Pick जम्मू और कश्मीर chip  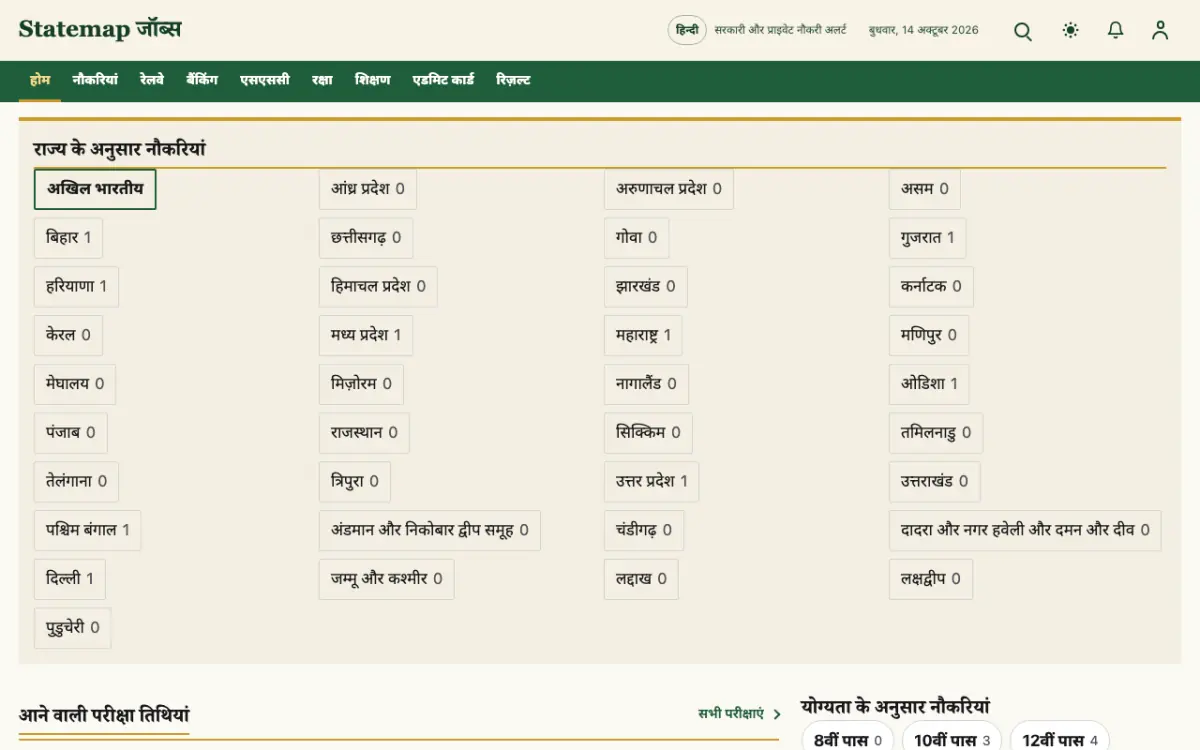tap(387, 579)
